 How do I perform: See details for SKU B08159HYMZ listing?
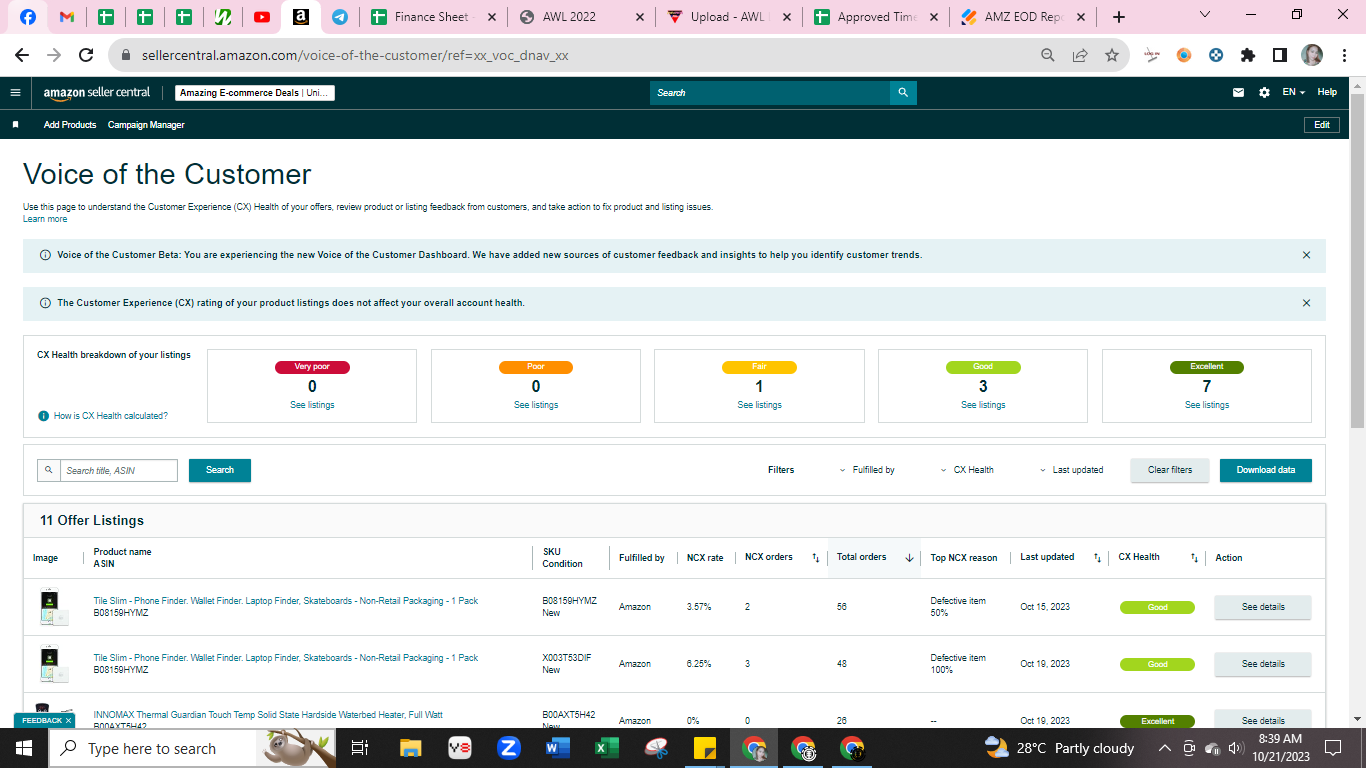pyautogui.click(x=1263, y=607)
